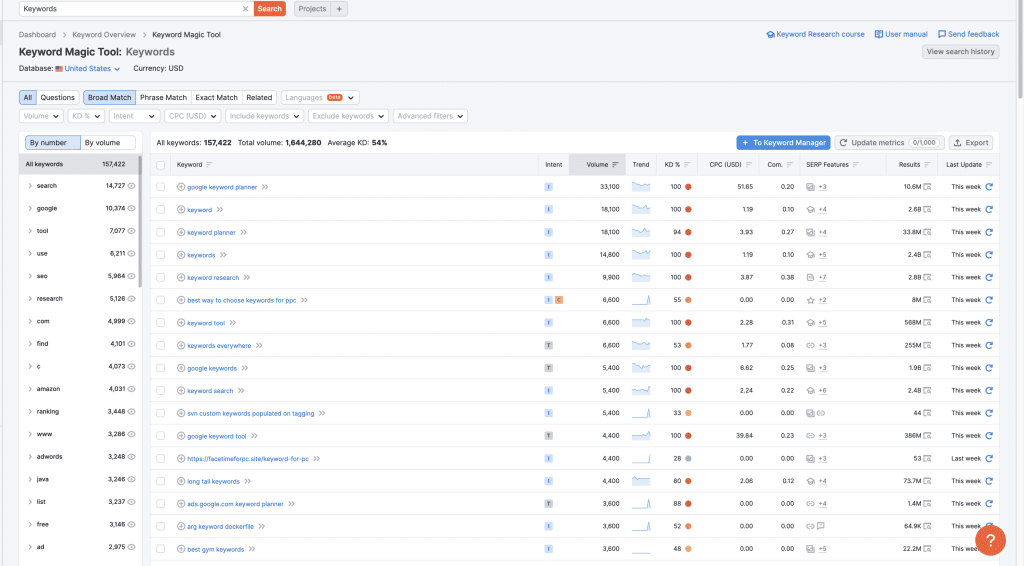
Task: Expand the 'research' keyword group
Action: click(30, 298)
